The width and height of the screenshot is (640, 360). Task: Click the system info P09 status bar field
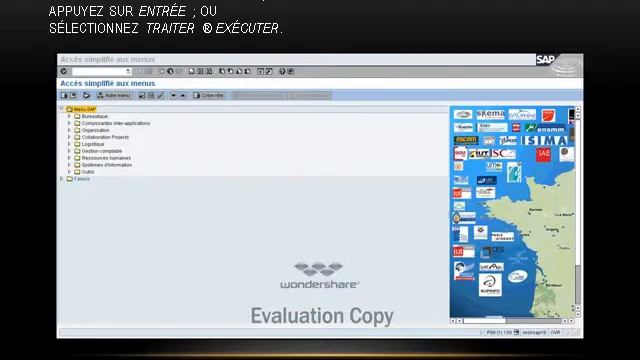[x=499, y=333]
